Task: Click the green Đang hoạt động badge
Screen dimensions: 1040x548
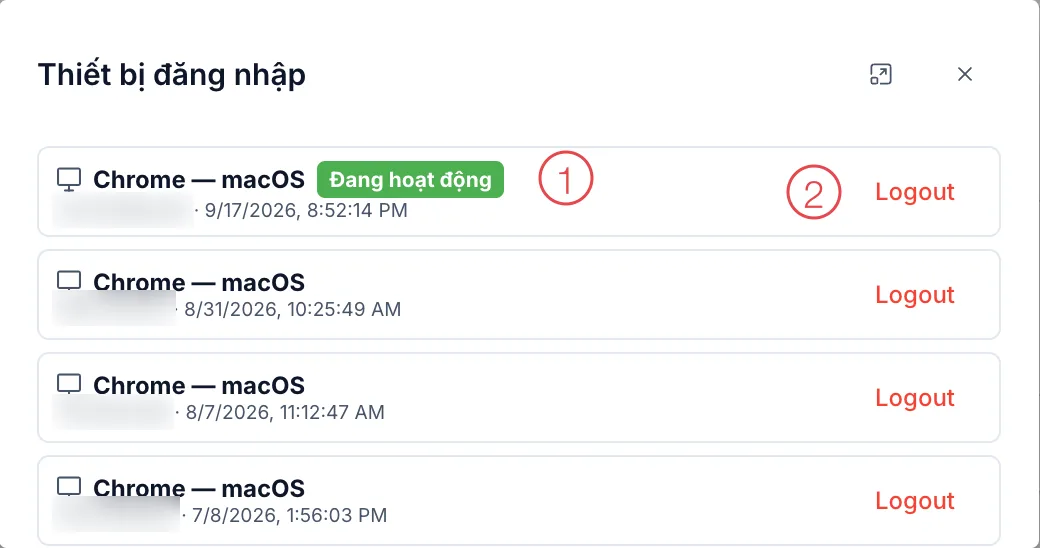Action: pyautogui.click(x=411, y=179)
